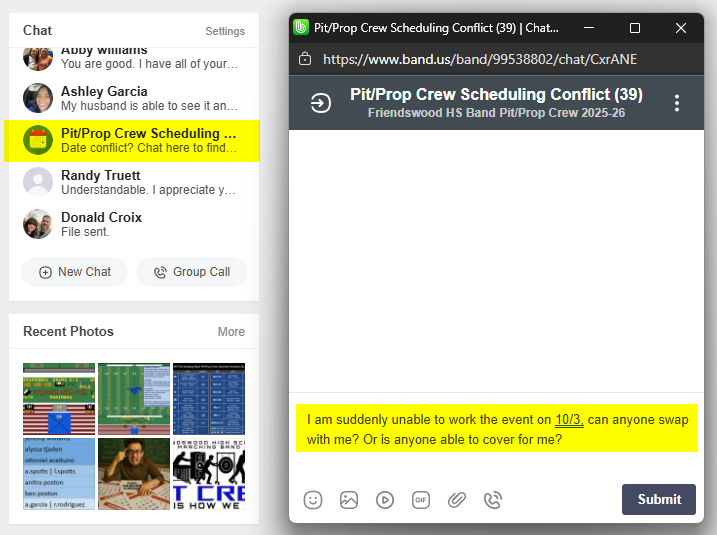Viewport: 717px width, 535px height.
Task: Click the paperclip file attachment icon
Action: (457, 500)
